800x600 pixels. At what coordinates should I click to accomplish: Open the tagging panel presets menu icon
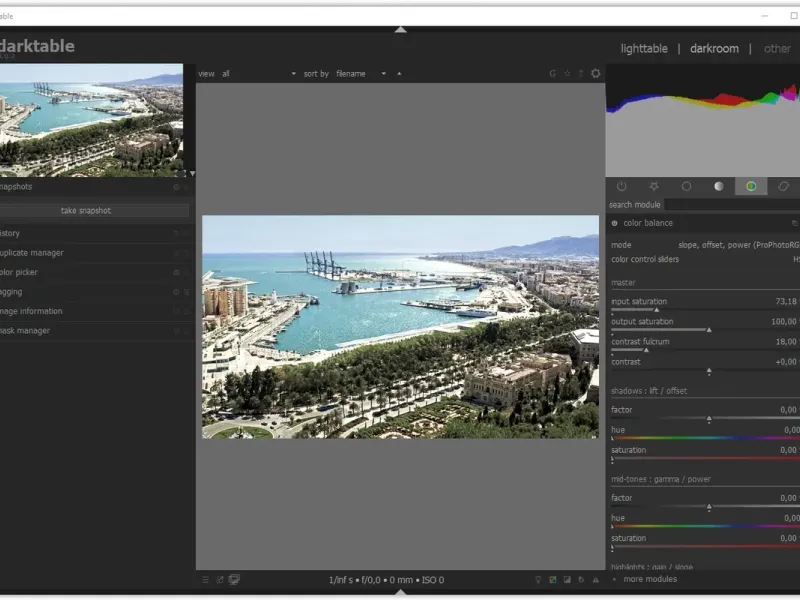(186, 292)
